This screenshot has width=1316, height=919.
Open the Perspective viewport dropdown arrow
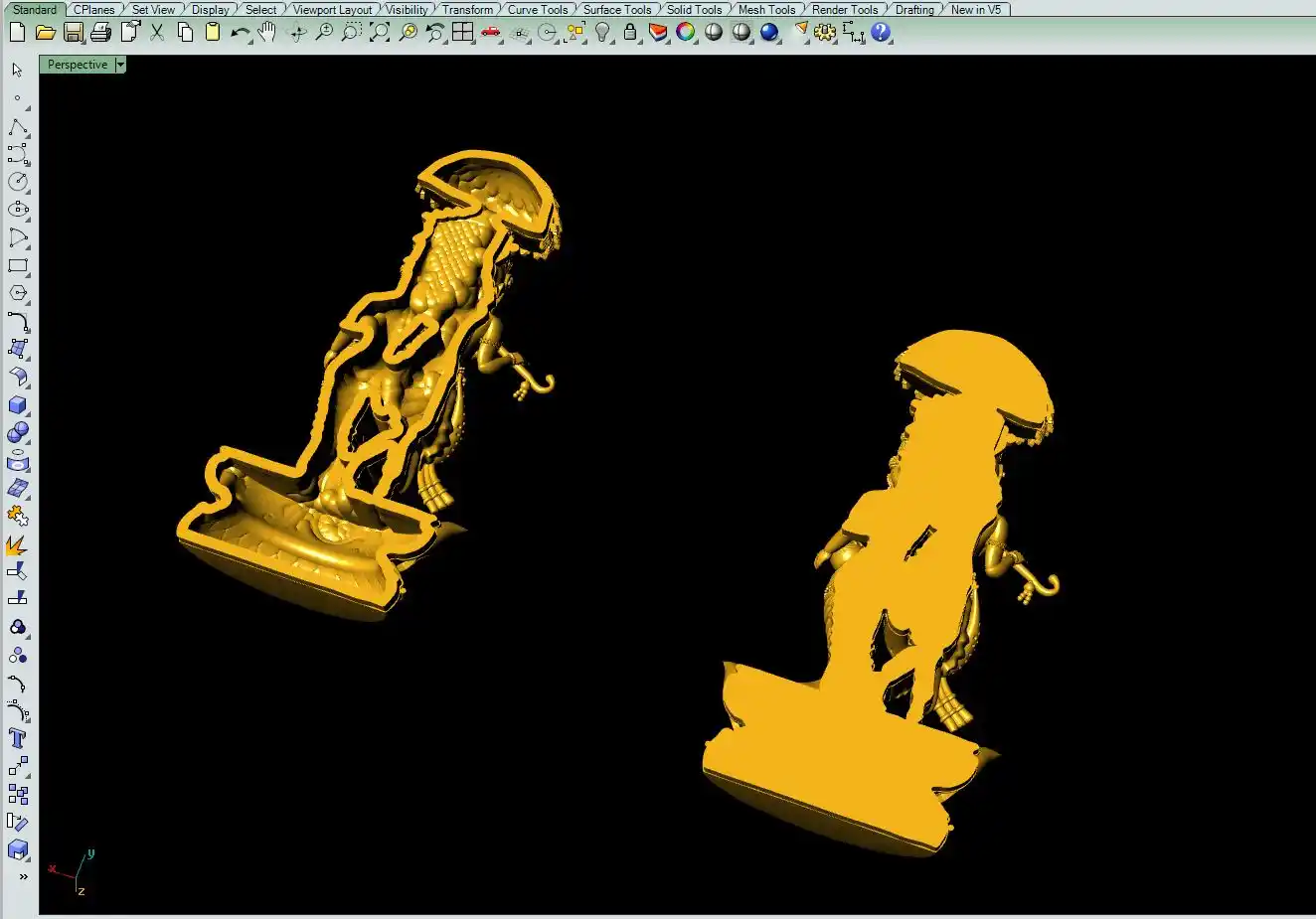[120, 65]
